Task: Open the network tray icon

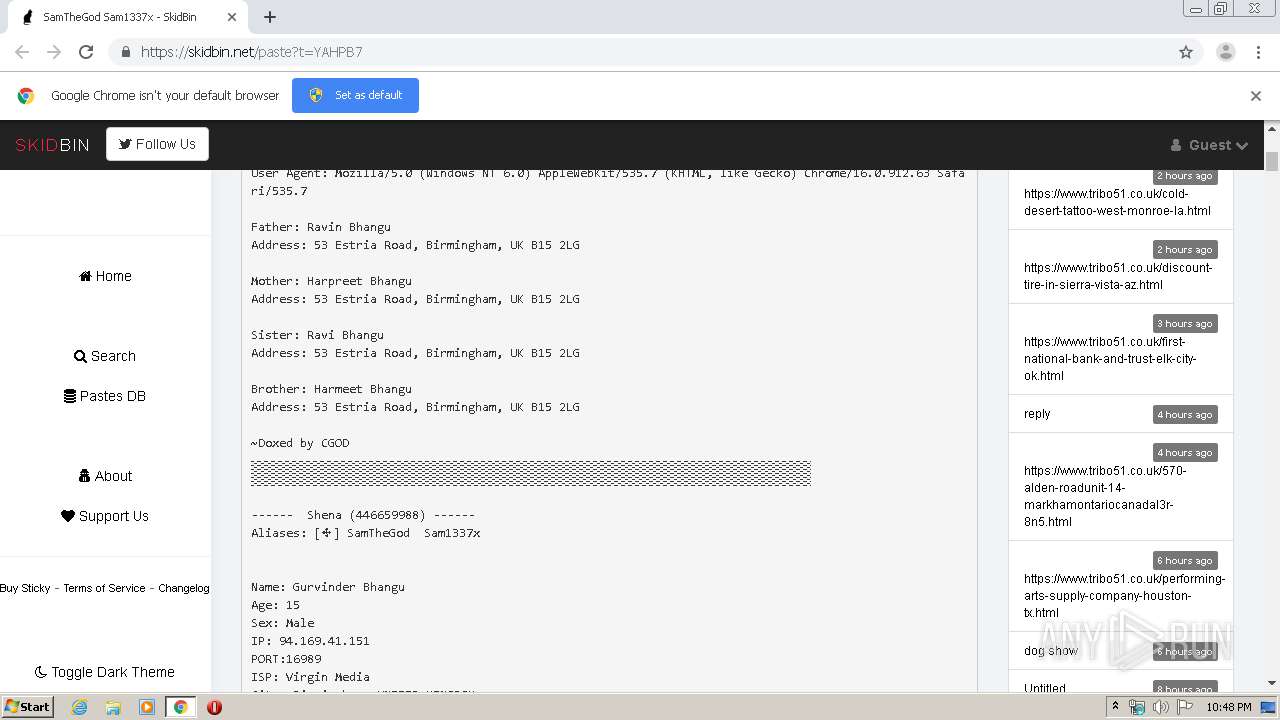Action: tap(1137, 707)
